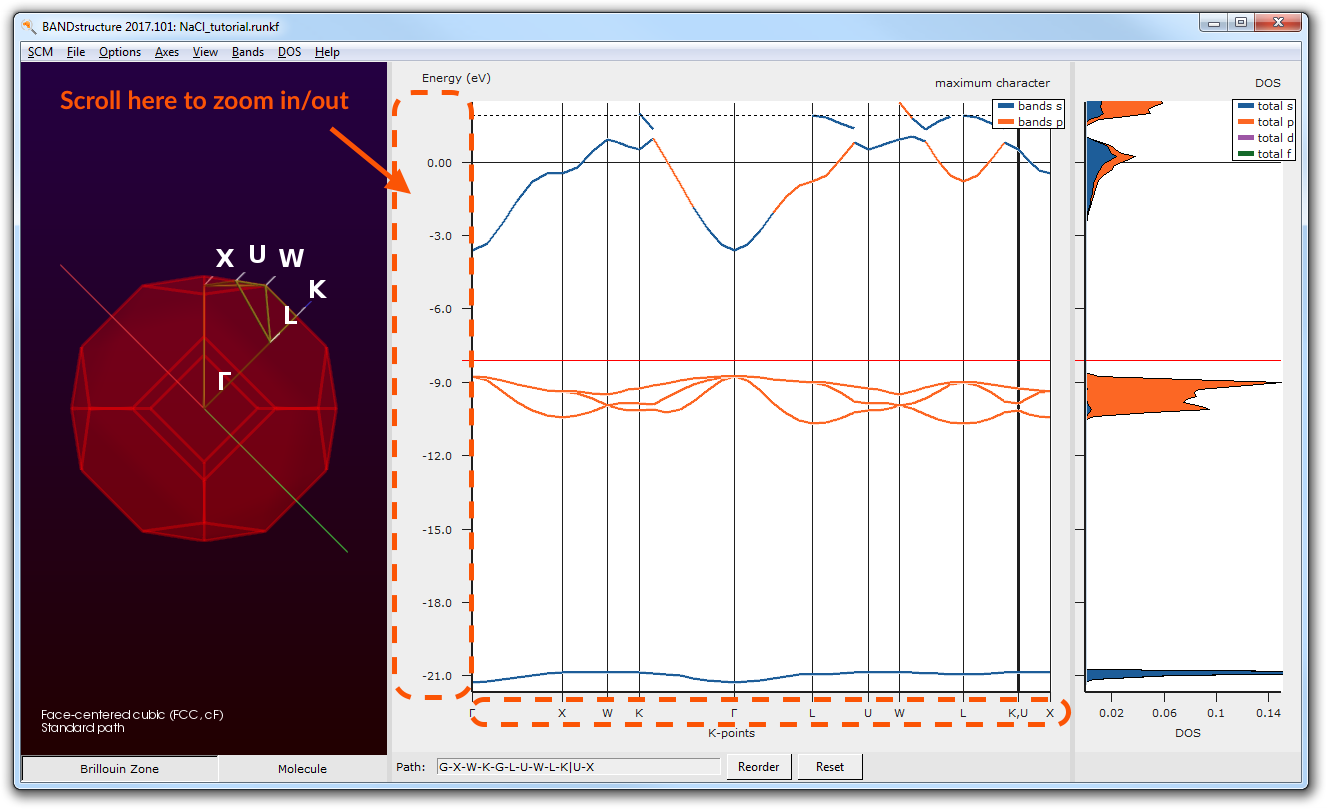Click the green 'total f' legend swatch
This screenshot has width=1327, height=809.
pos(1245,154)
